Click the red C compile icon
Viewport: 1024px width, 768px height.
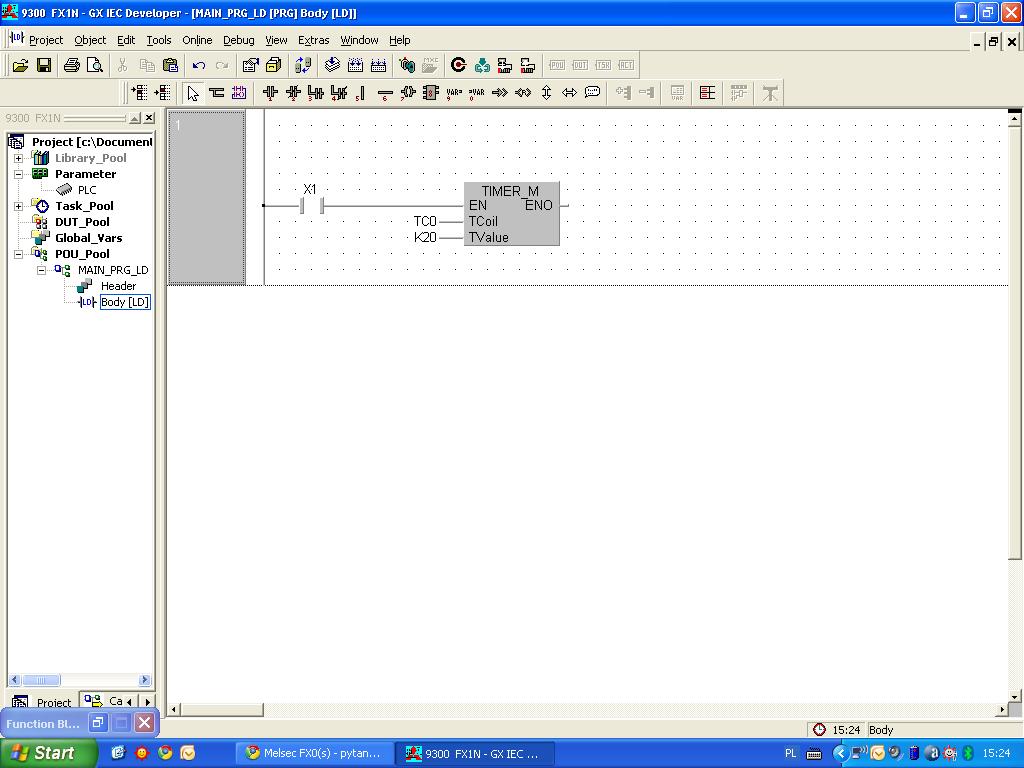[458, 65]
